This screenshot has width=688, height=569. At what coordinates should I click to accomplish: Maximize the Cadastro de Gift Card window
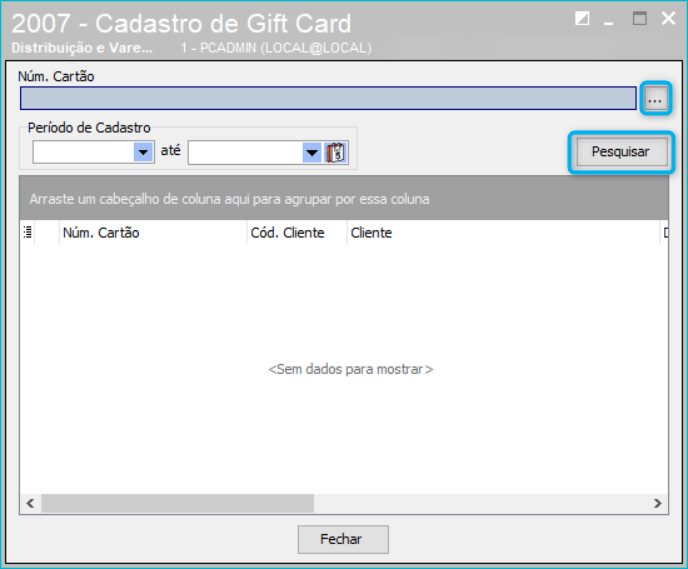(x=639, y=19)
